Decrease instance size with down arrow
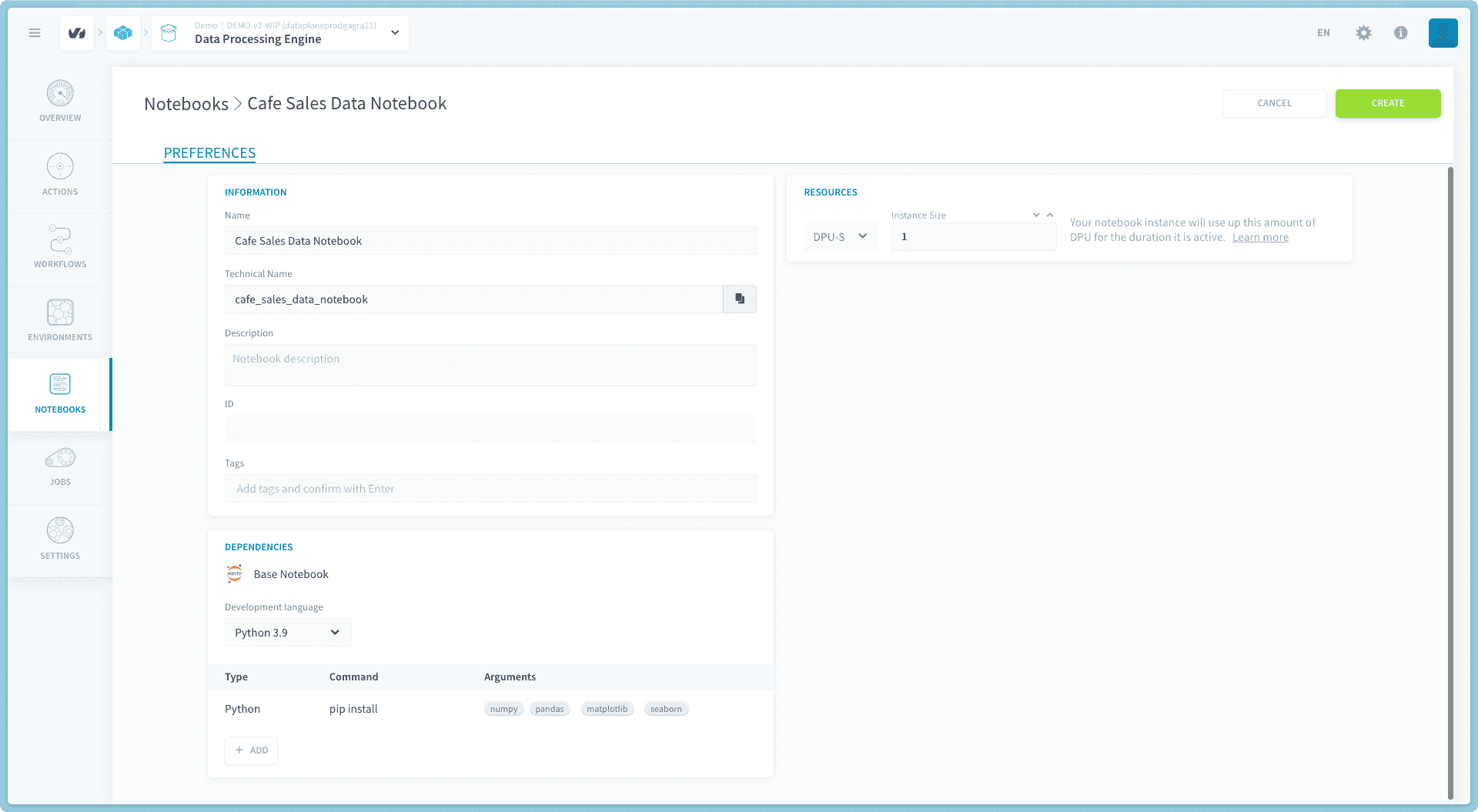Viewport: 1478px width, 812px height. [x=1036, y=216]
